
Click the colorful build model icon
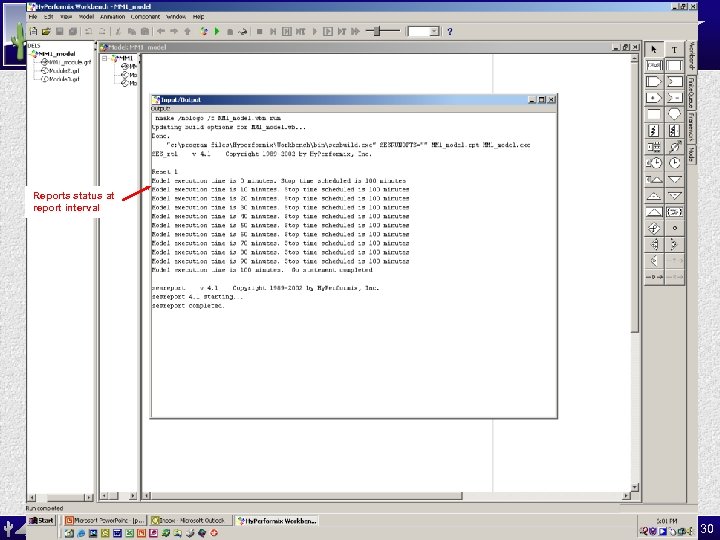[204, 31]
